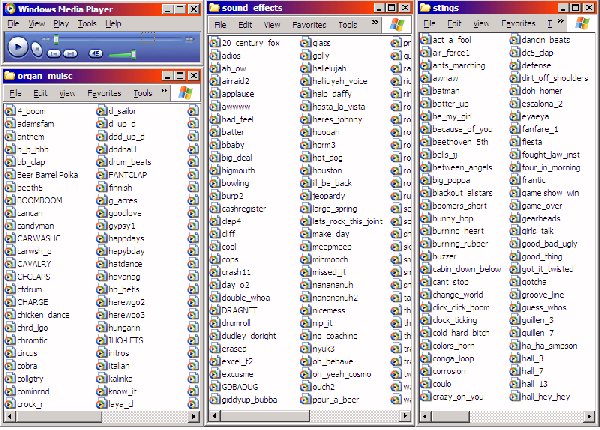The image size is (600, 430).
Task: Click the file name 'giddyup_bubba' in sound effects
Action: [x=249, y=400]
